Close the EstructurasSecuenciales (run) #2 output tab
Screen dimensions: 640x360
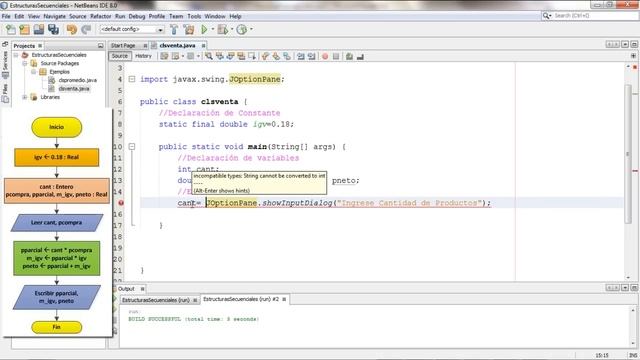(284, 300)
